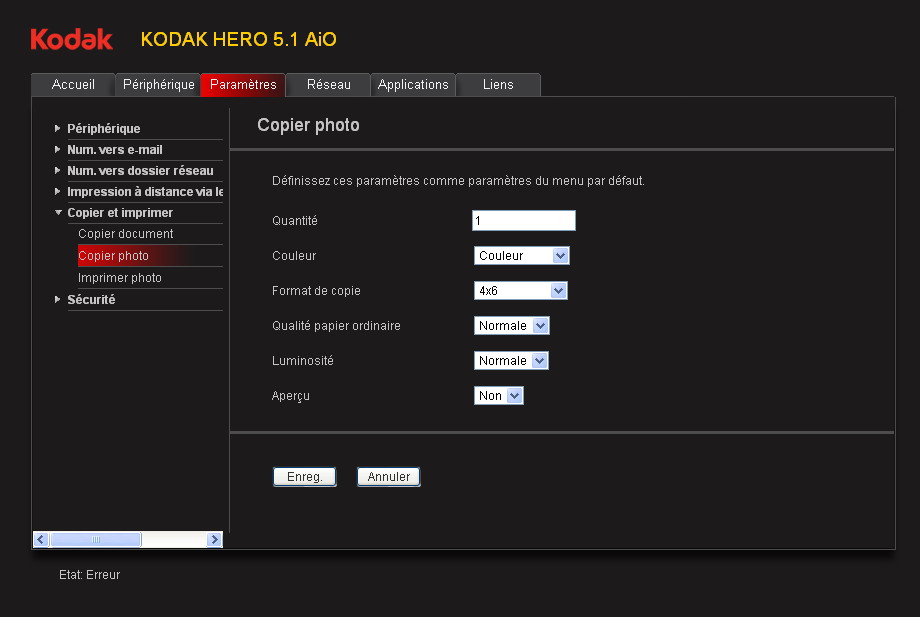
Task: Open the Format de copie dropdown
Action: point(520,291)
